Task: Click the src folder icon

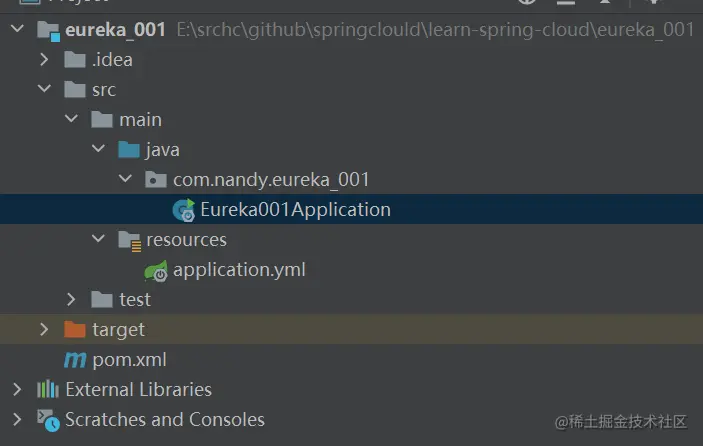Action: click(x=75, y=90)
